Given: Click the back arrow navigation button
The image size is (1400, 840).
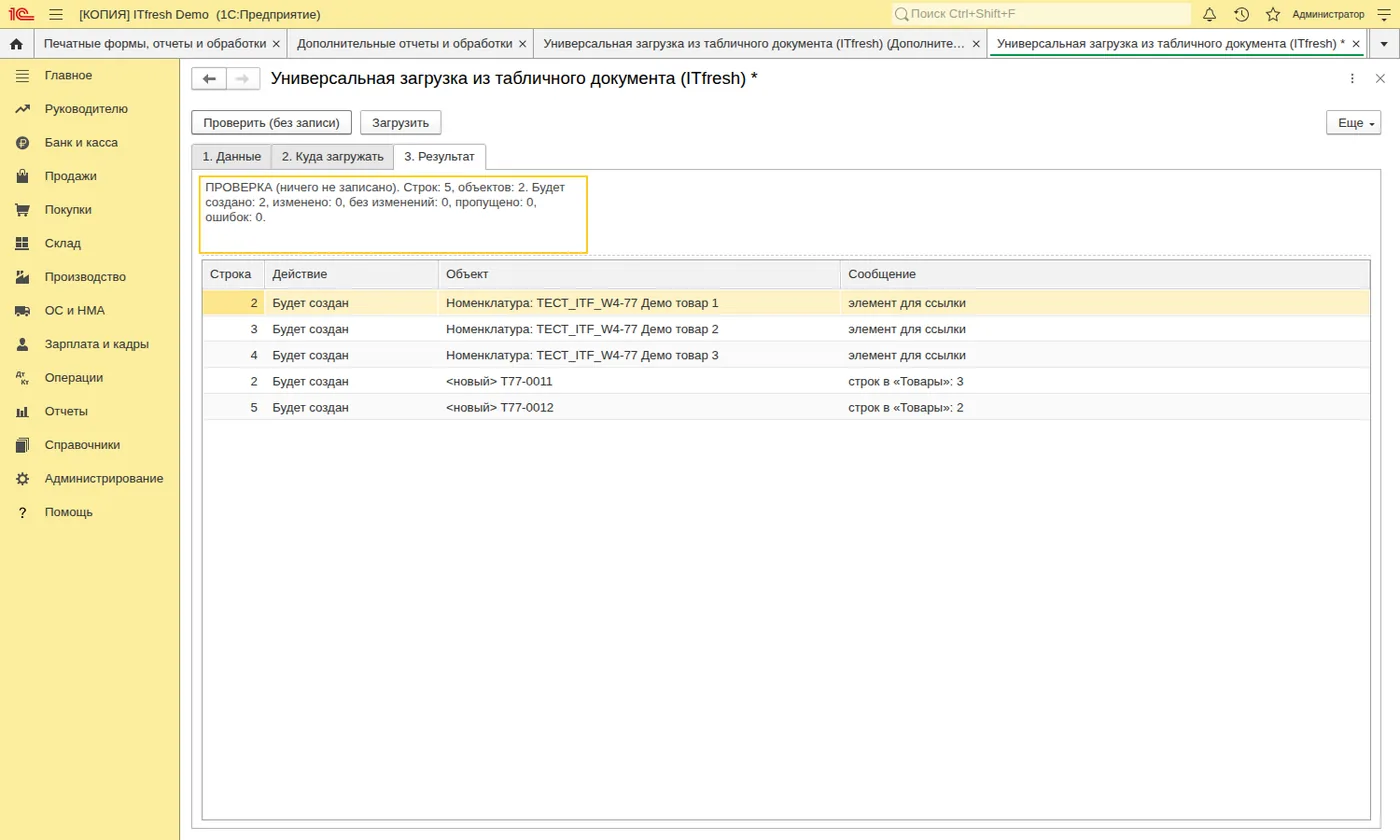Looking at the screenshot, I should pyautogui.click(x=209, y=79).
